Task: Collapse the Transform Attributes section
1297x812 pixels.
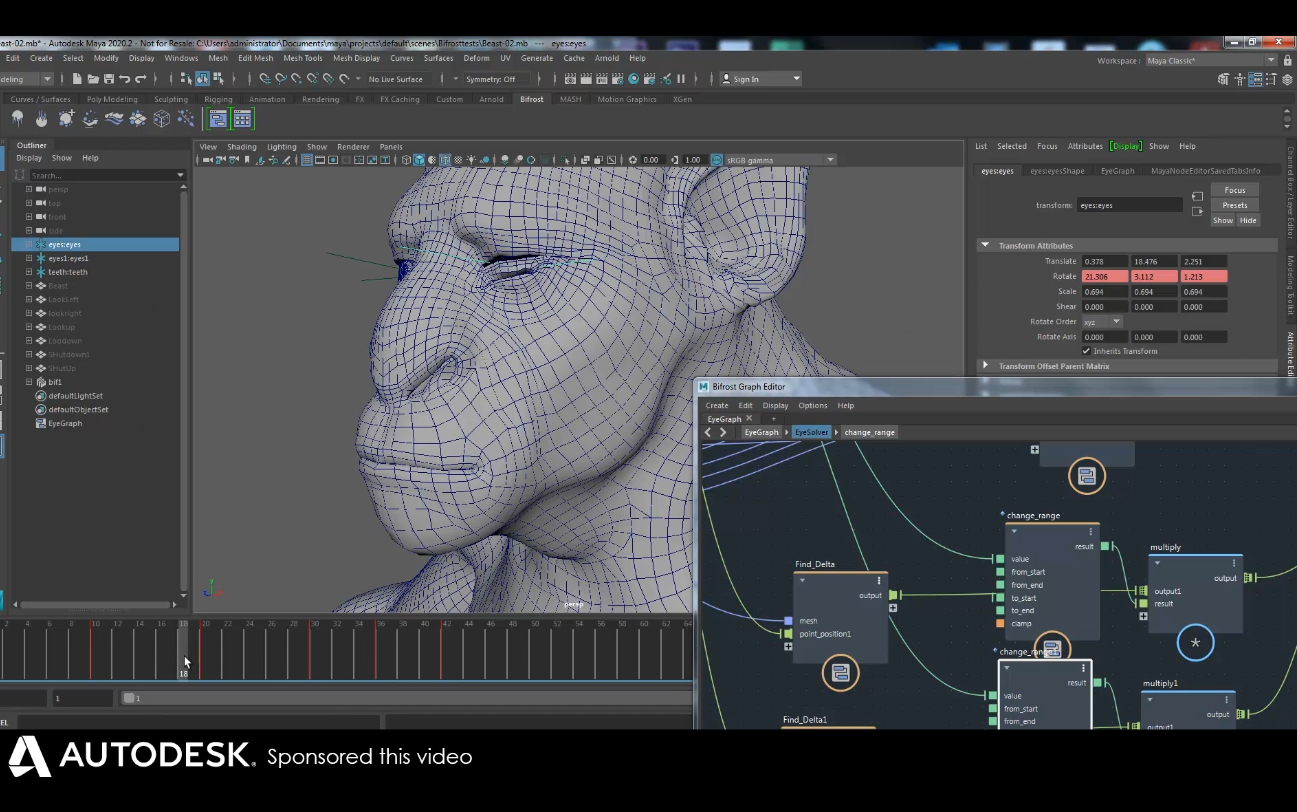Action: tap(985, 245)
